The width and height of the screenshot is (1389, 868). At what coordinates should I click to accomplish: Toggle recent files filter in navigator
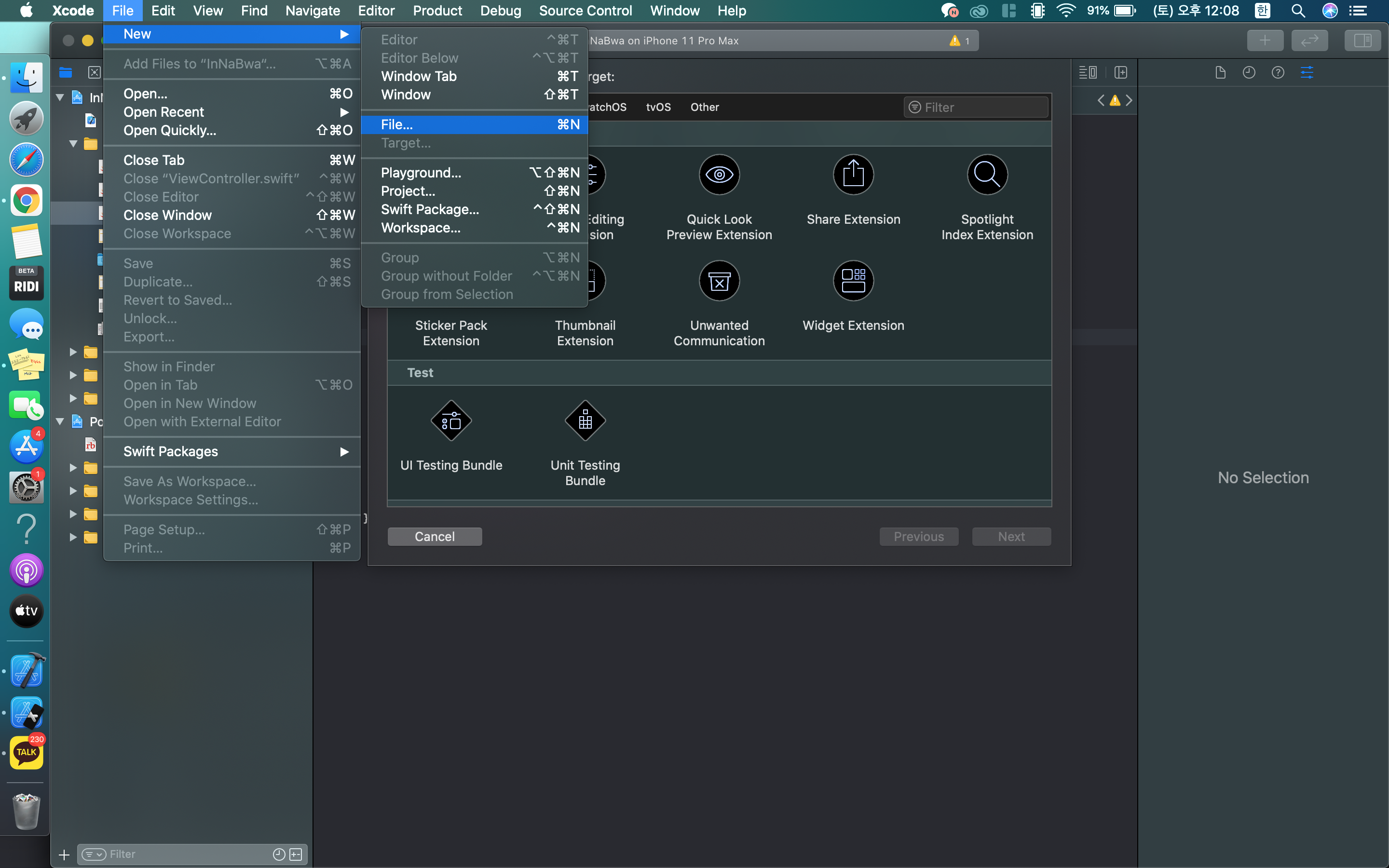[x=279, y=854]
